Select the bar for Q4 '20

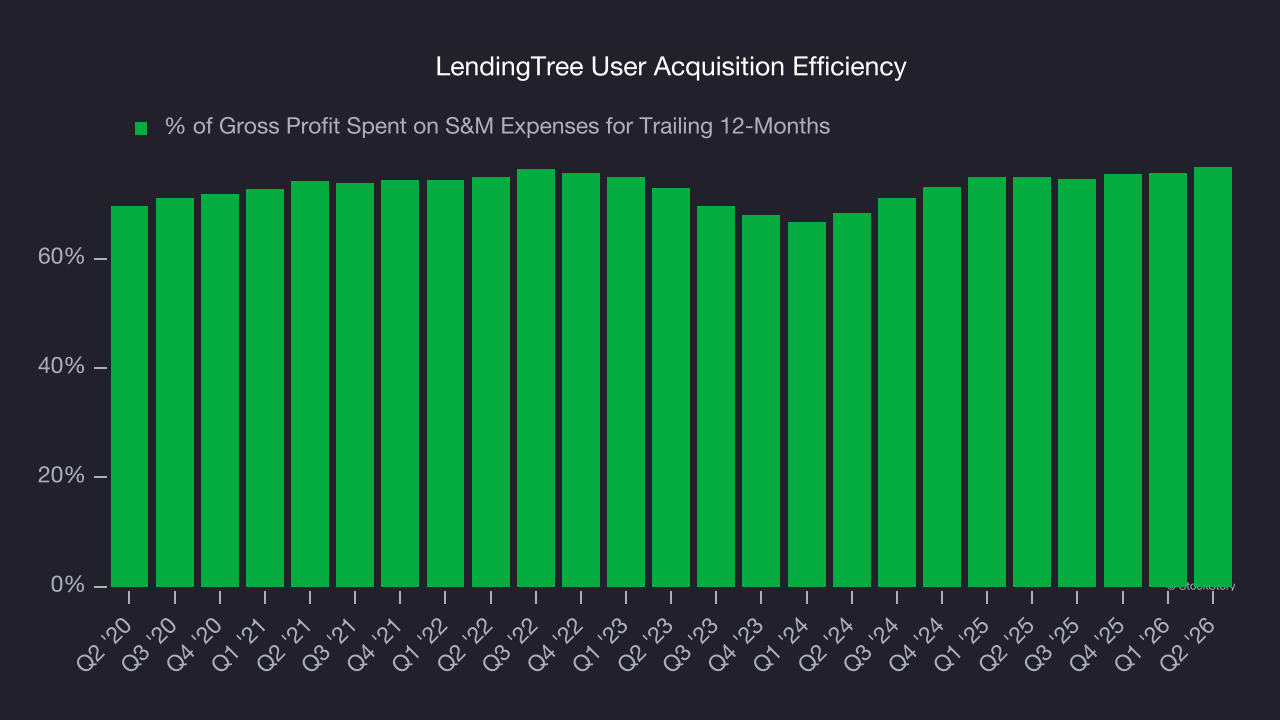220,390
